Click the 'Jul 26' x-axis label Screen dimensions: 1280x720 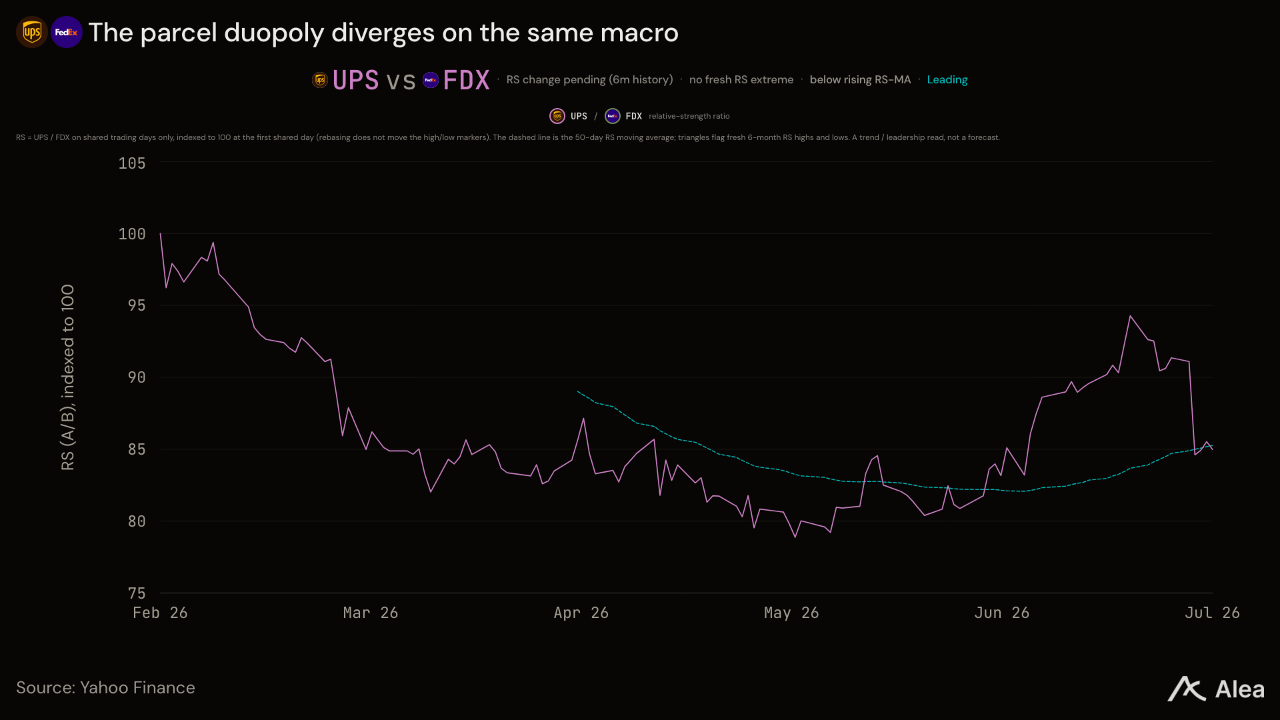(1212, 613)
